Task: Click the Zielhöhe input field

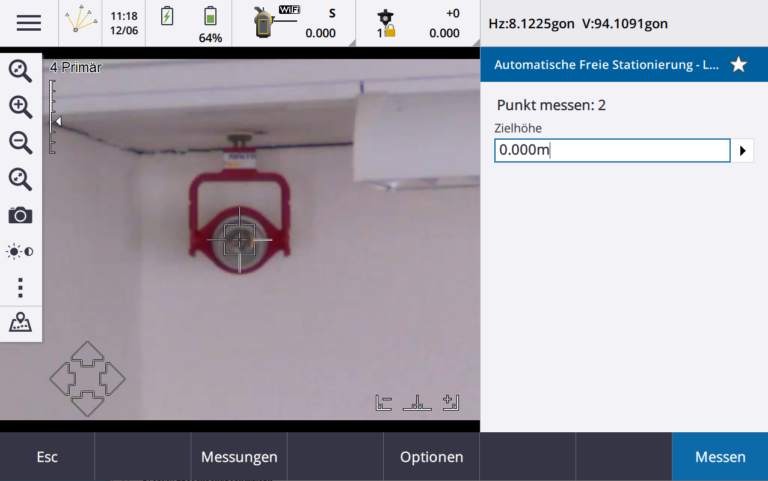Action: click(x=612, y=150)
